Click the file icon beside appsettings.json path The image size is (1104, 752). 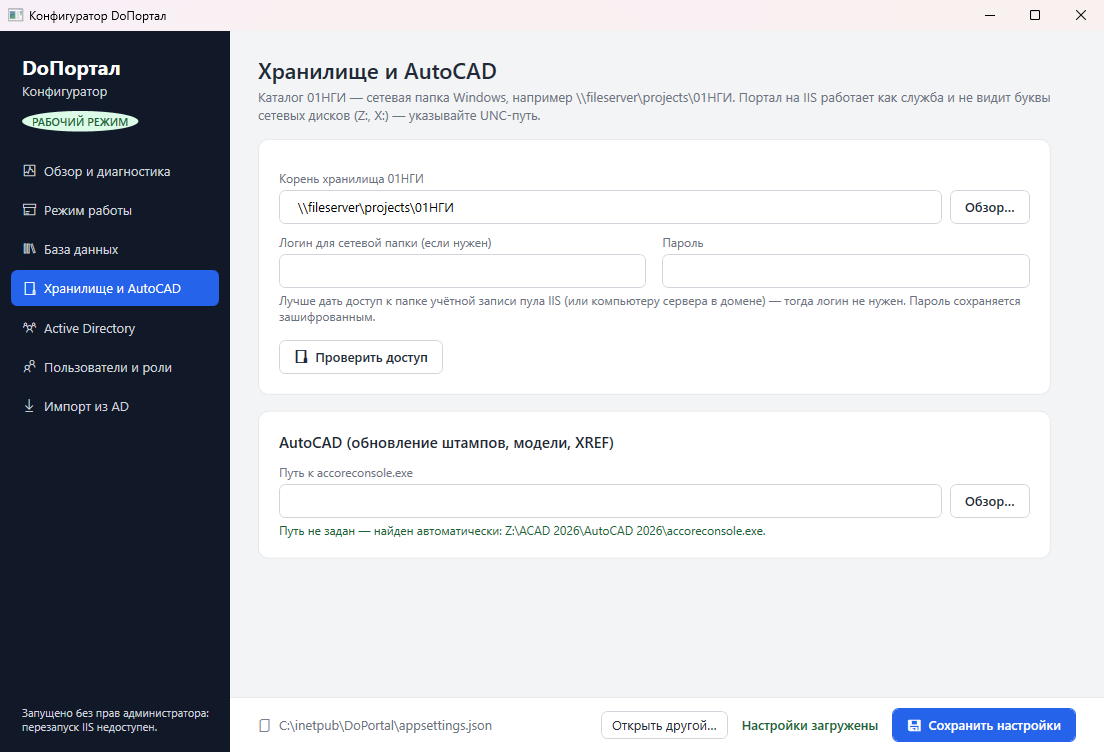pos(265,726)
